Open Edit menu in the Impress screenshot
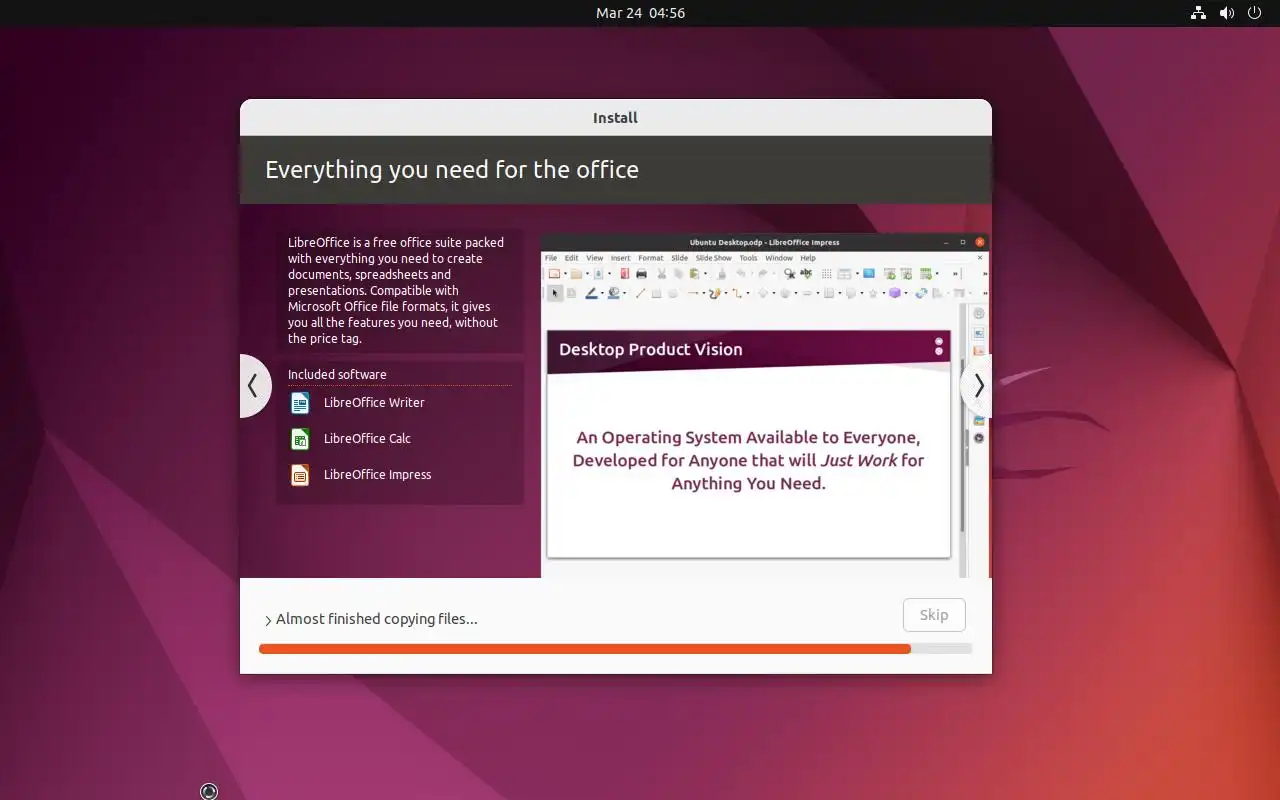This screenshot has width=1280, height=800. pyautogui.click(x=571, y=258)
